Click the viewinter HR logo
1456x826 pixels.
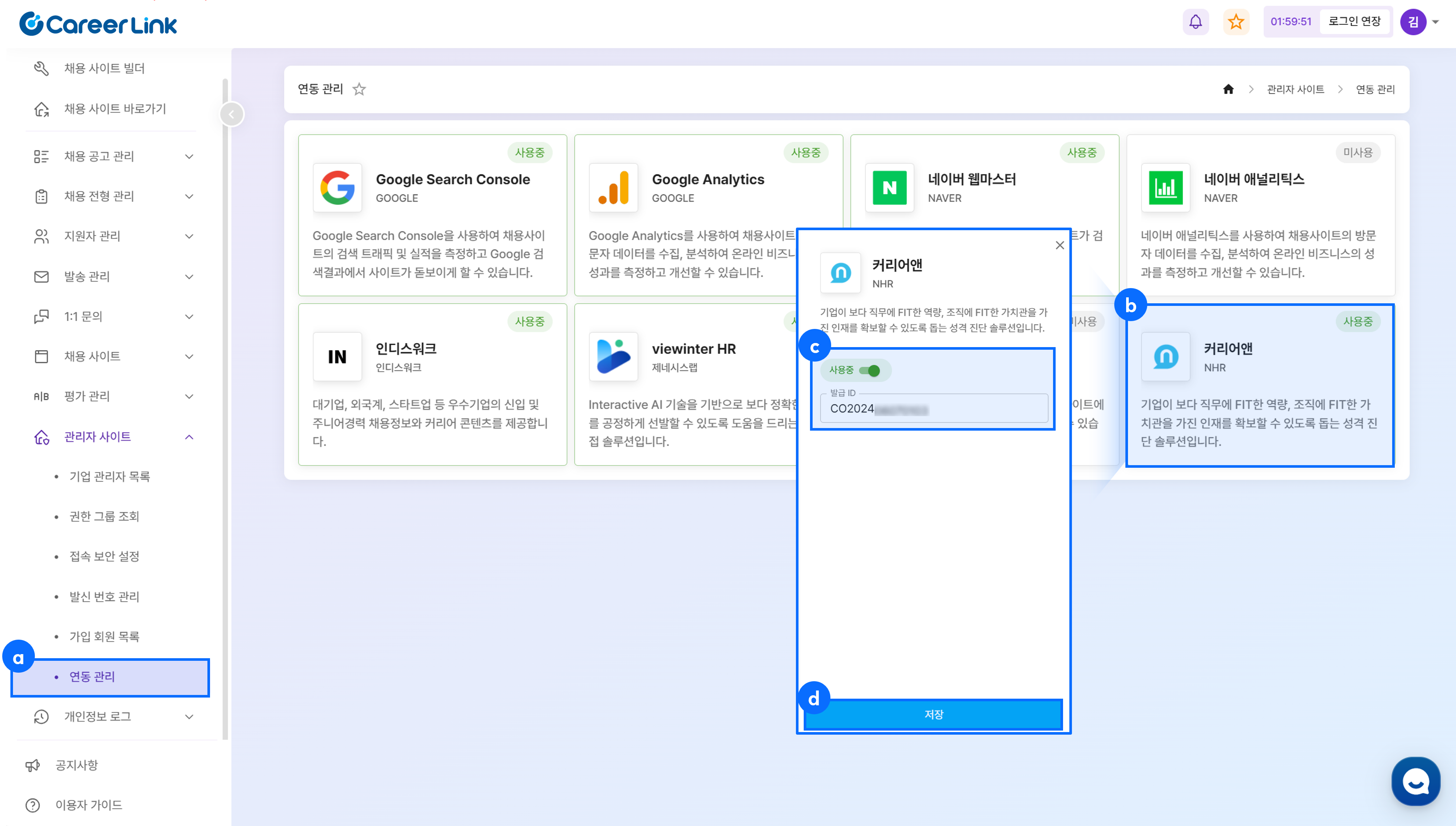(x=613, y=357)
